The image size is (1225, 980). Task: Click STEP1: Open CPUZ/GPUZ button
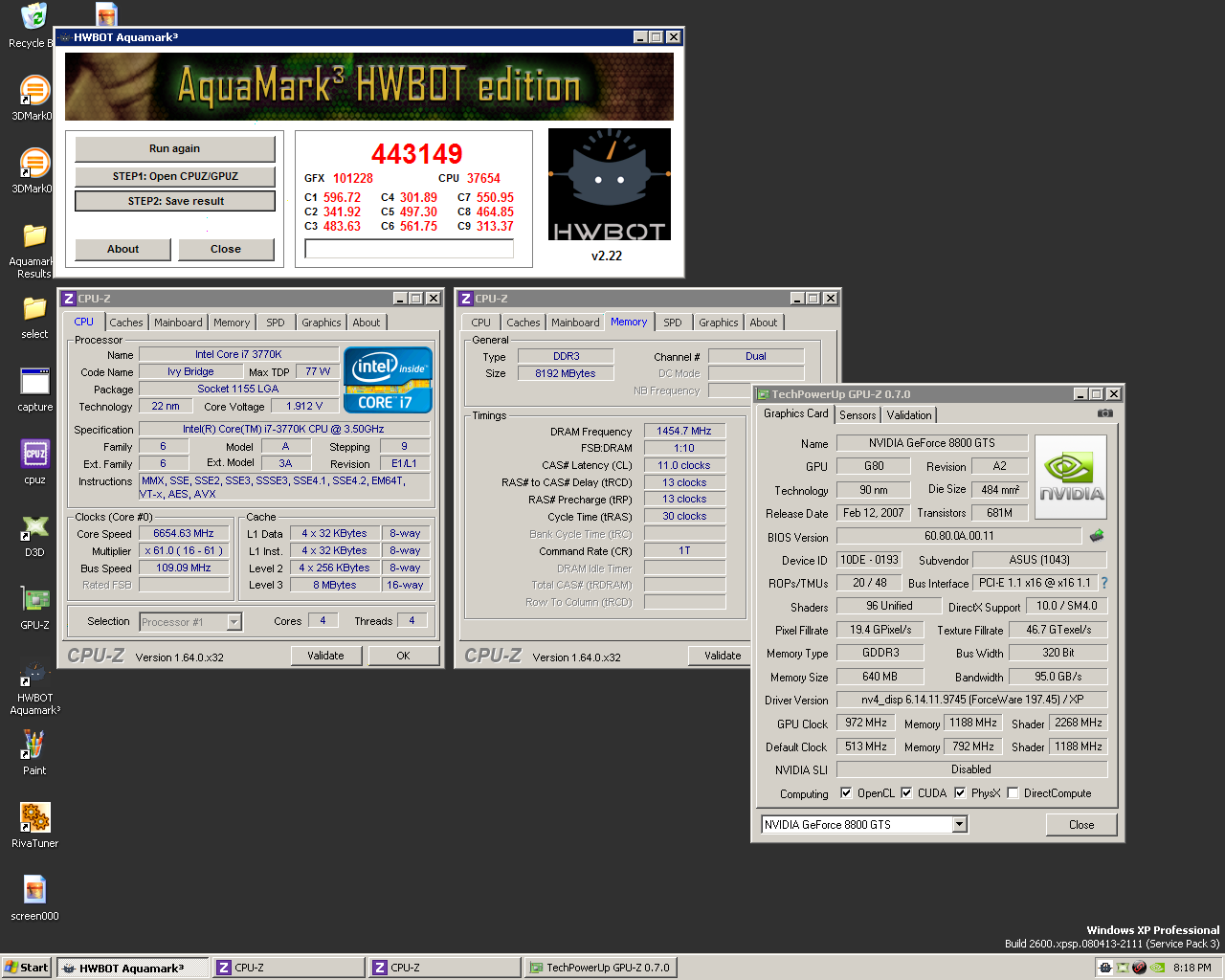pos(174,176)
